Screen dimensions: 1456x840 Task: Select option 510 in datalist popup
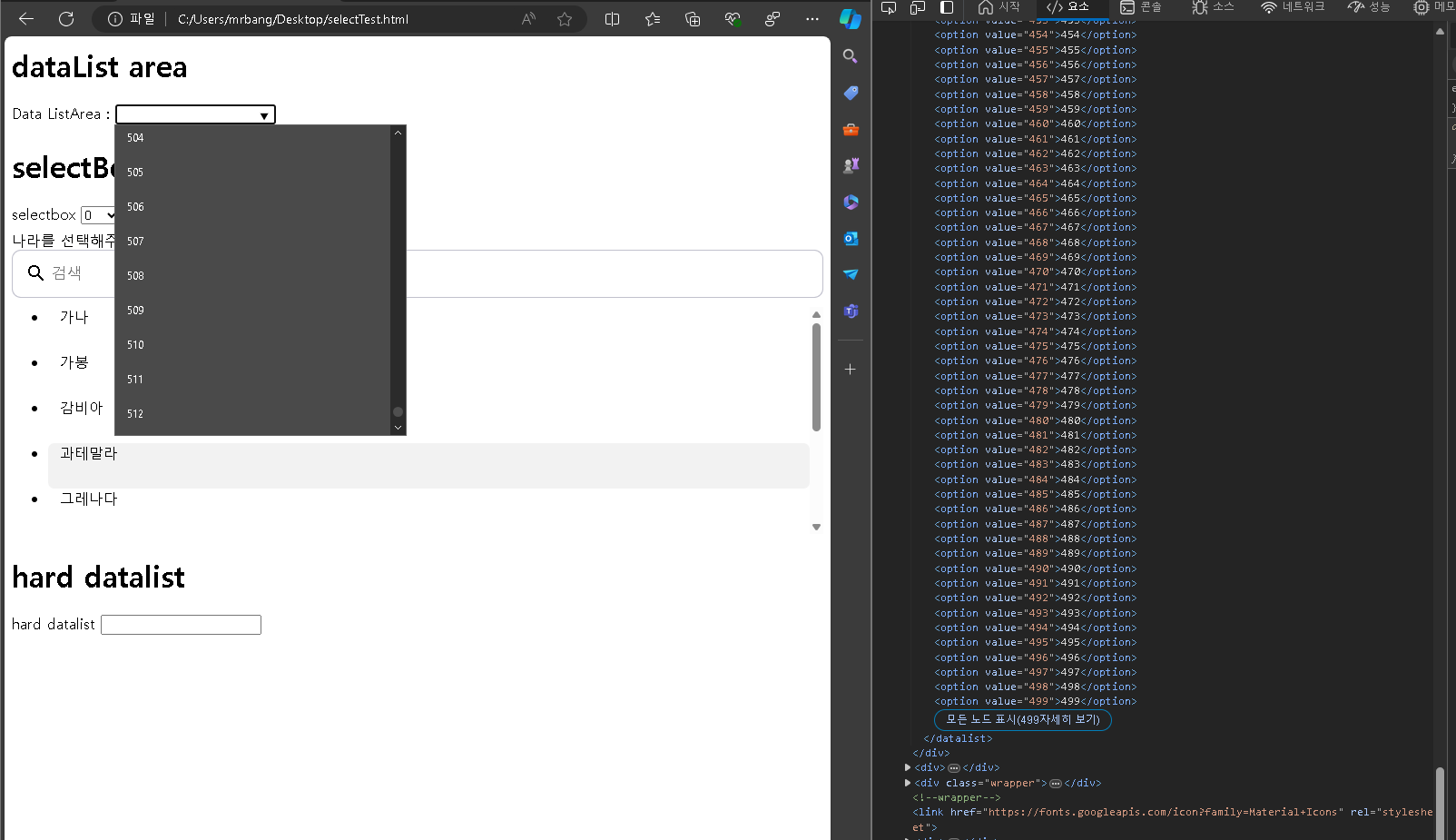pyautogui.click(x=253, y=345)
